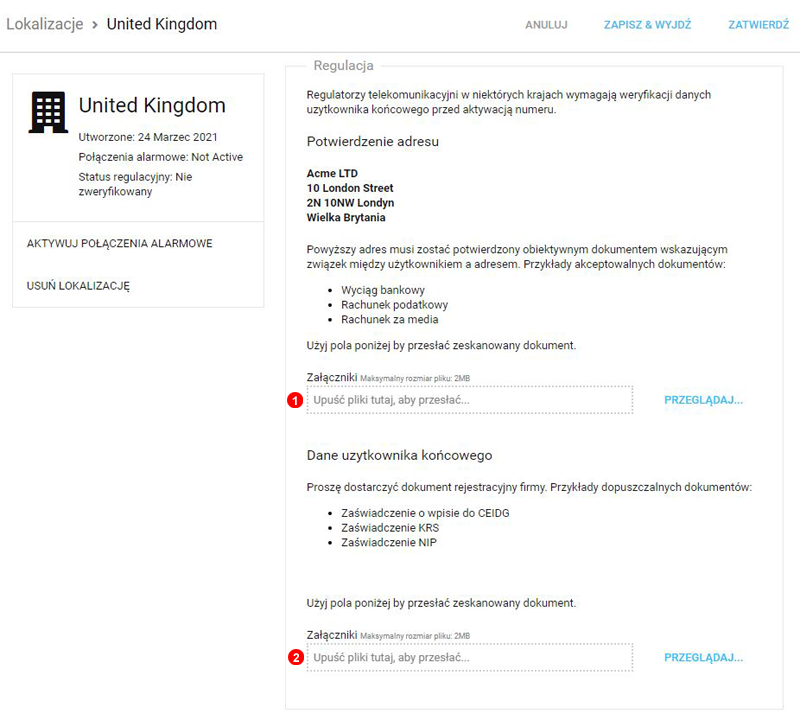Click the upload field under Dane użytkownika końcowego
Viewport: 800px width, 720px height.
pyautogui.click(x=470, y=657)
